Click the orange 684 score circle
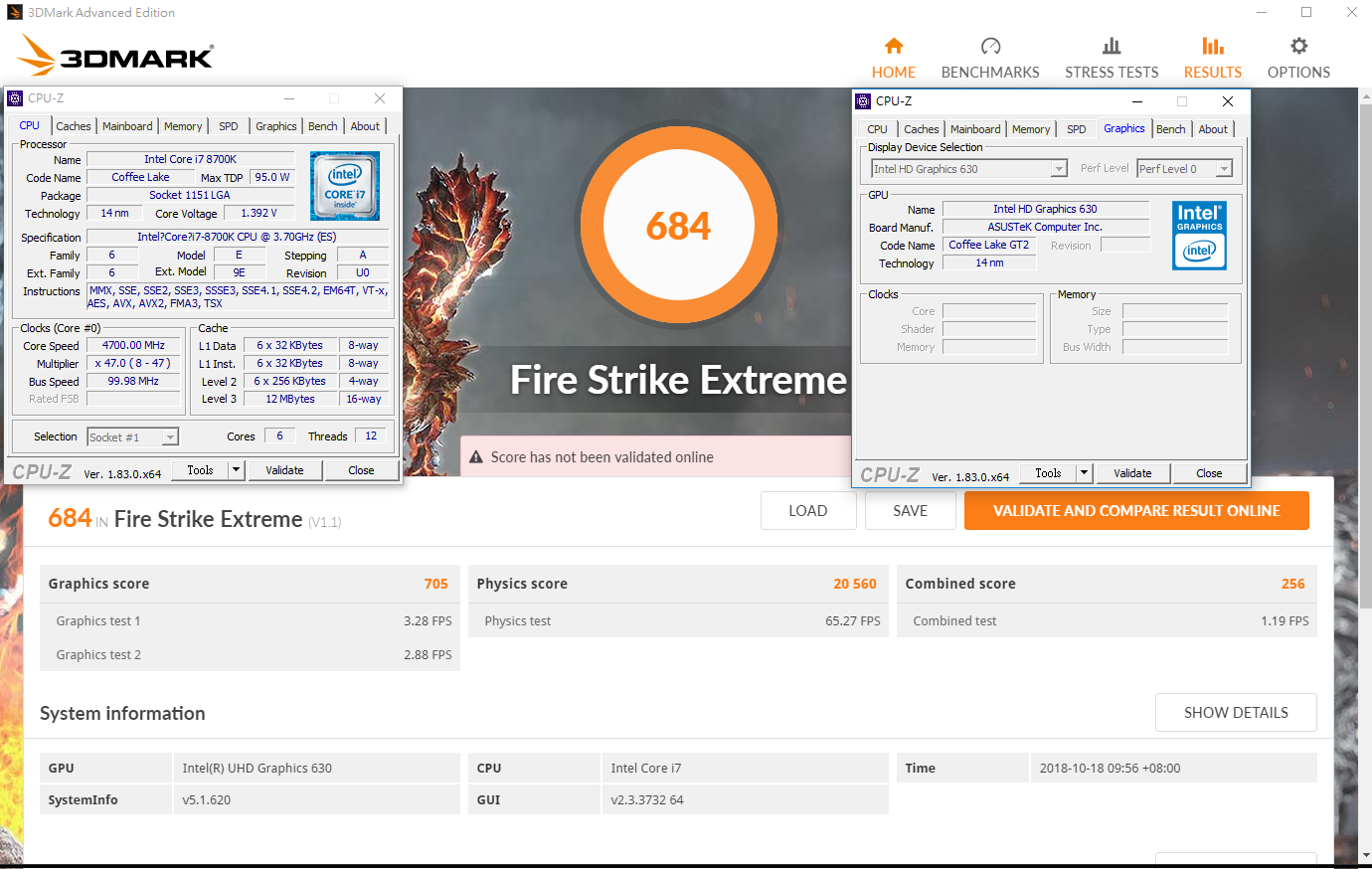Screen dimensions: 1372x869 pos(678,226)
